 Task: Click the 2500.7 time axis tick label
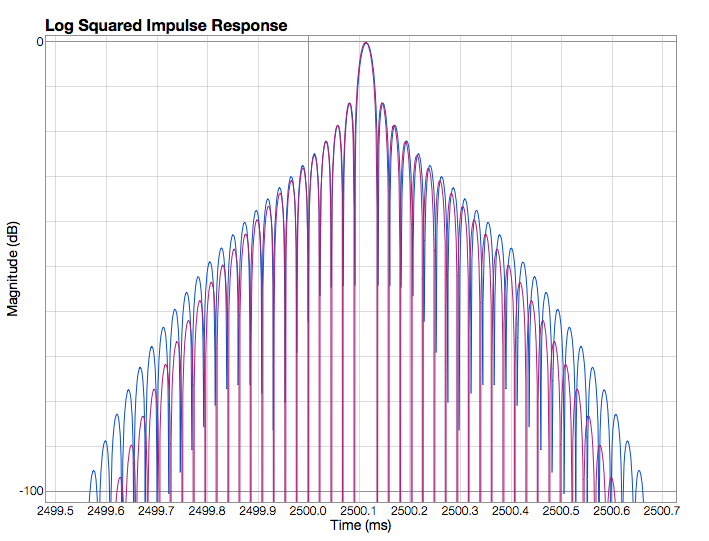(662, 511)
